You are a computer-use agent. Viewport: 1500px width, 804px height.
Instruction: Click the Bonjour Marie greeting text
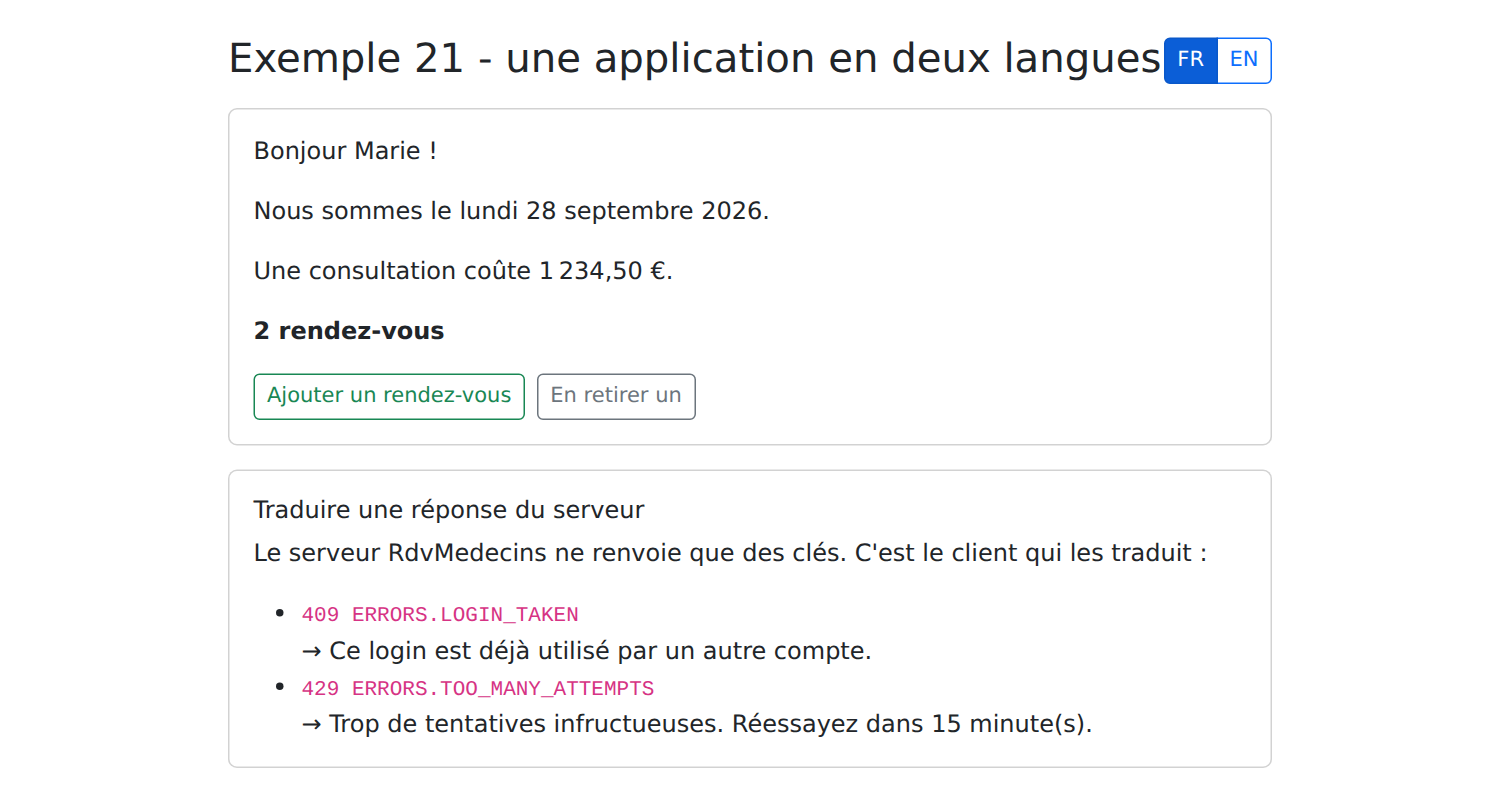[x=345, y=151]
